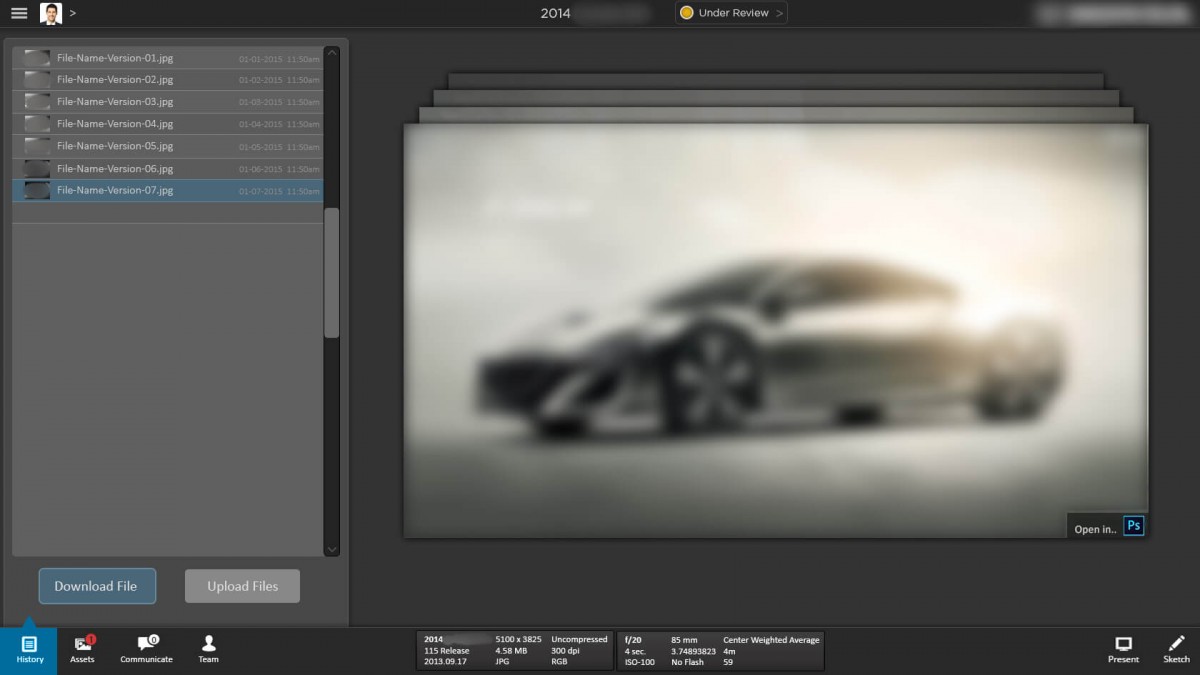
Task: Open the hamburger menu icon
Action: (19, 13)
